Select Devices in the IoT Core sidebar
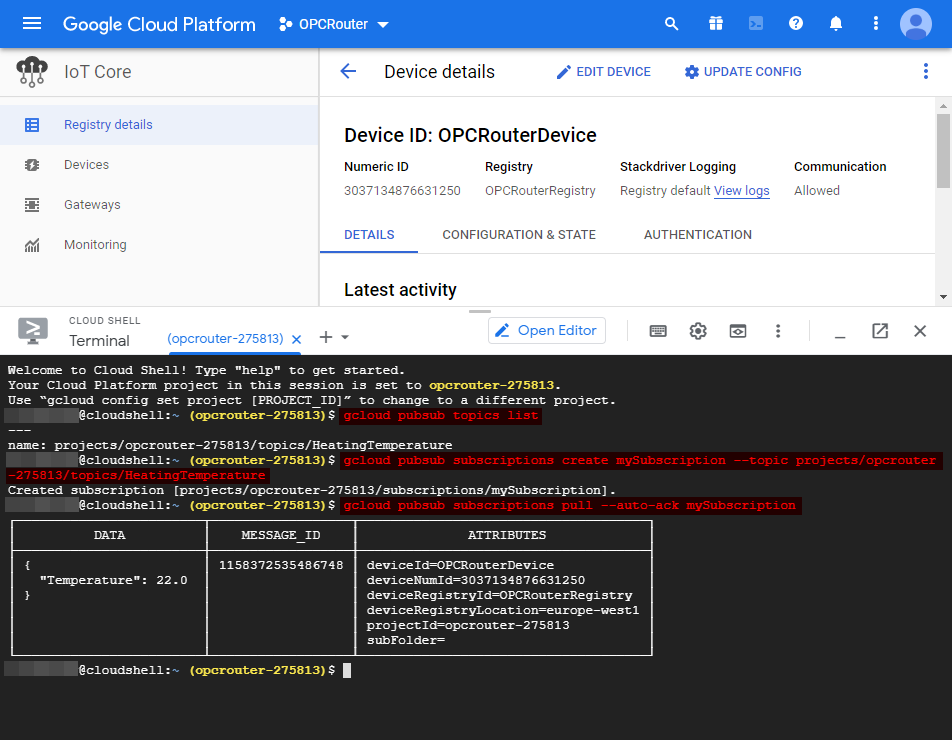 (x=86, y=165)
